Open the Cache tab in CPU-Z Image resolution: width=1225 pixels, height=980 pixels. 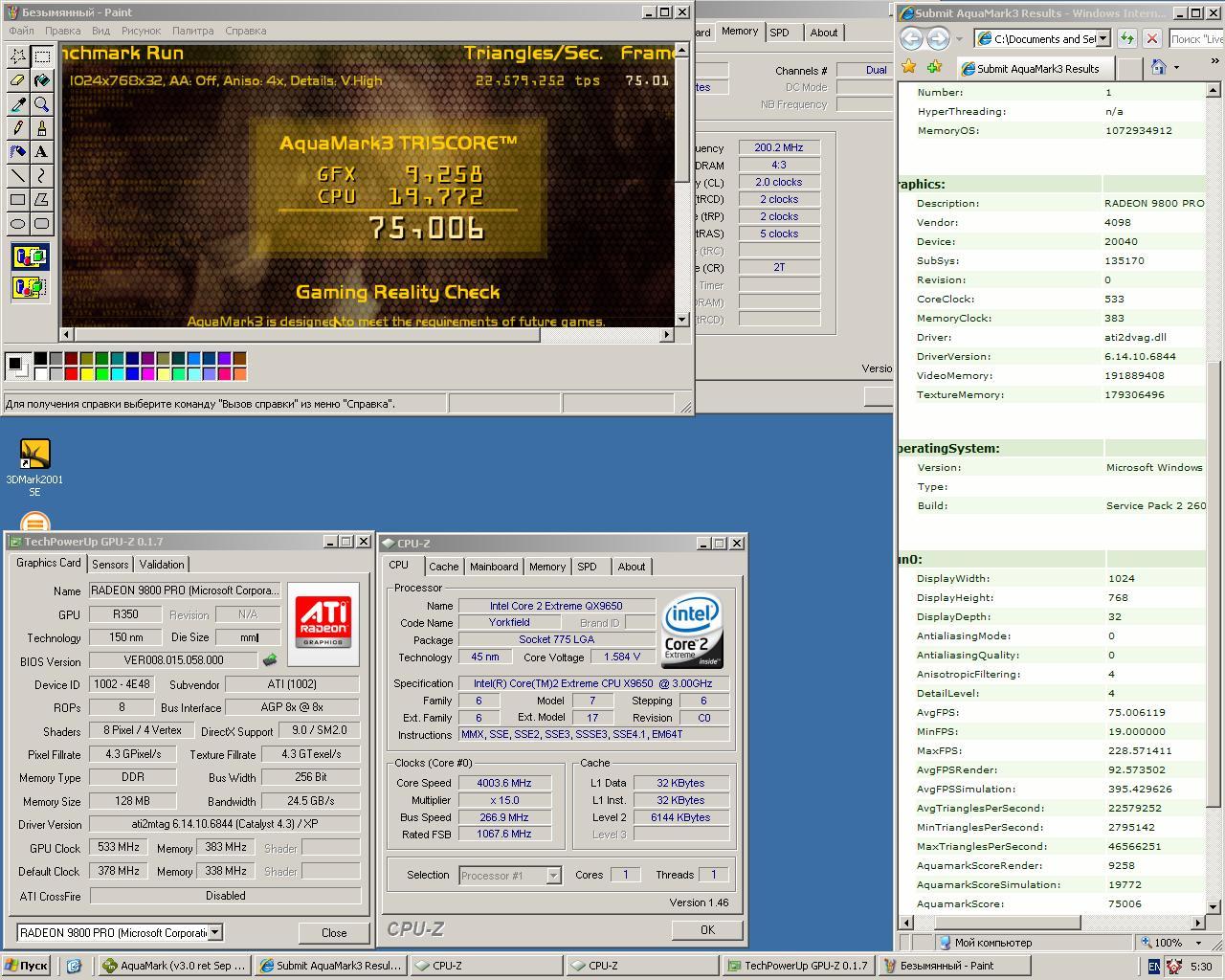[x=444, y=567]
